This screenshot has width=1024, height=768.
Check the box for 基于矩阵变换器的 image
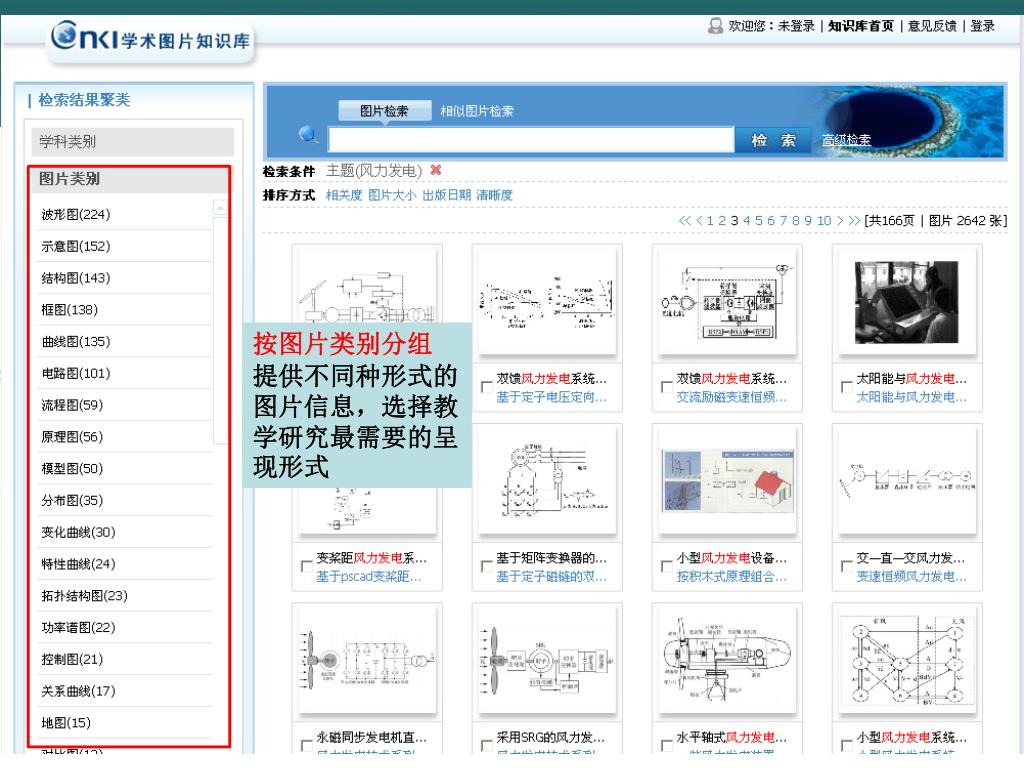(486, 566)
